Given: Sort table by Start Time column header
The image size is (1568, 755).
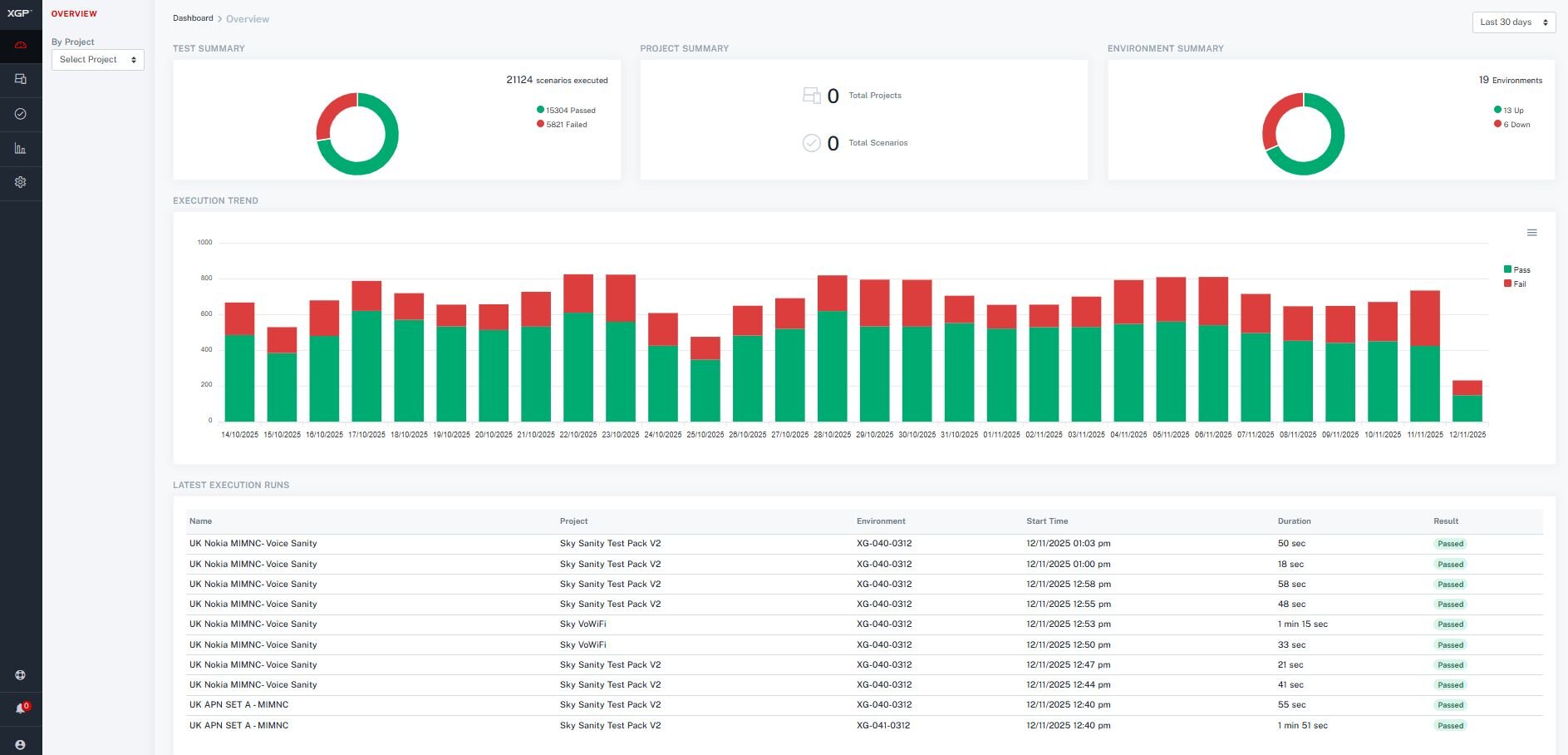Looking at the screenshot, I should (x=1047, y=521).
